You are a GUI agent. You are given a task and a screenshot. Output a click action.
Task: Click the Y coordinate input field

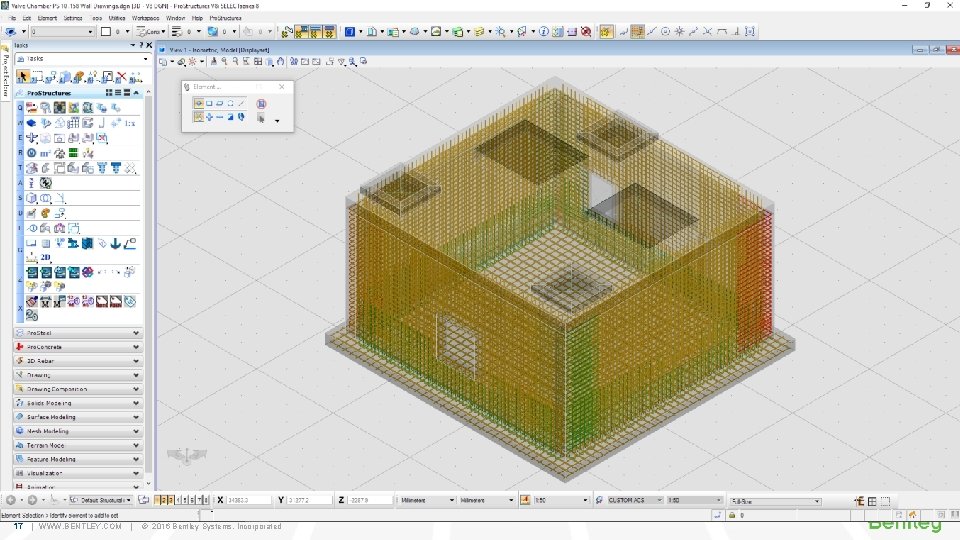(x=309, y=500)
